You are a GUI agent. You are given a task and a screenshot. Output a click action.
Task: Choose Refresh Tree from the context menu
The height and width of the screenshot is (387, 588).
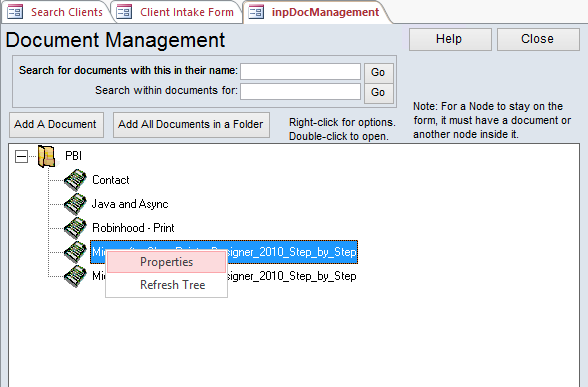click(172, 285)
